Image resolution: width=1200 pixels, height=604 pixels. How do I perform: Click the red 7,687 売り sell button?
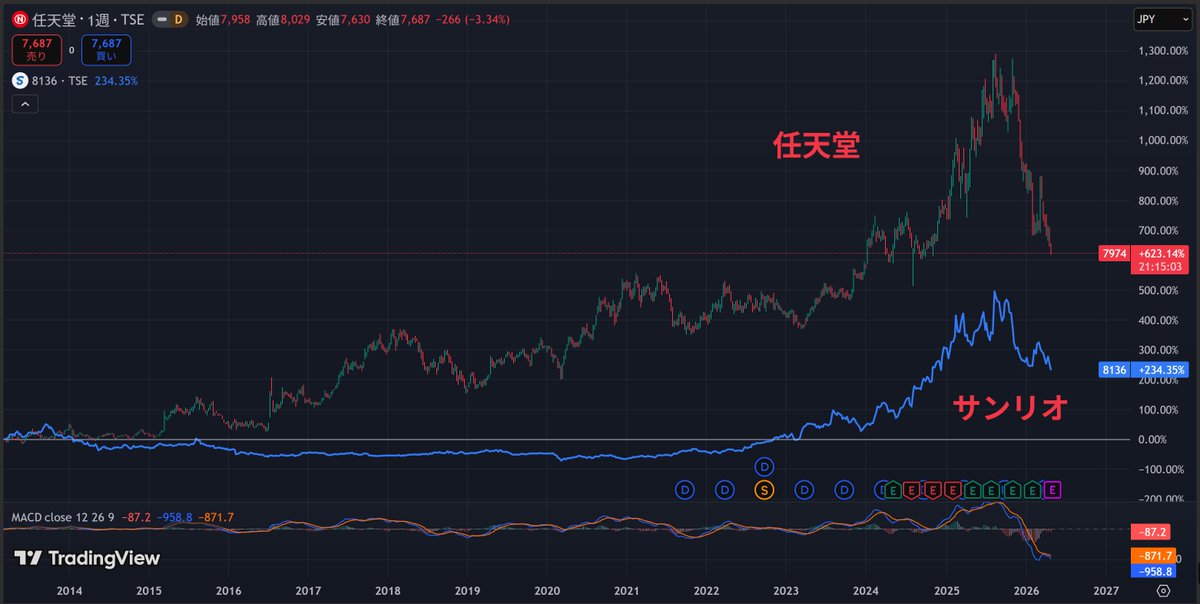[x=36, y=50]
